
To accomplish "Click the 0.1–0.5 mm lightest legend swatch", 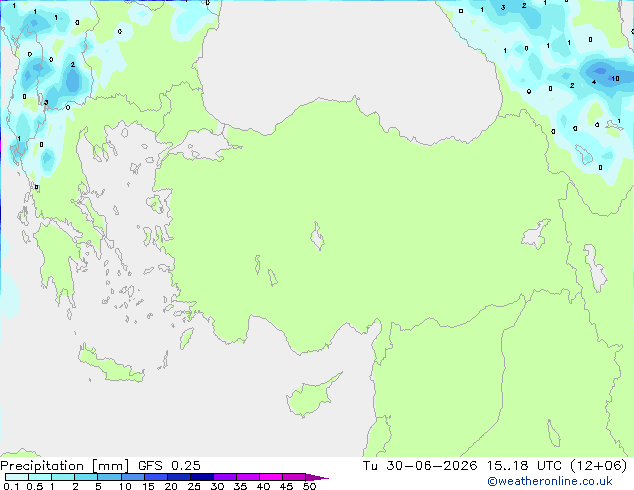I will point(17,477).
